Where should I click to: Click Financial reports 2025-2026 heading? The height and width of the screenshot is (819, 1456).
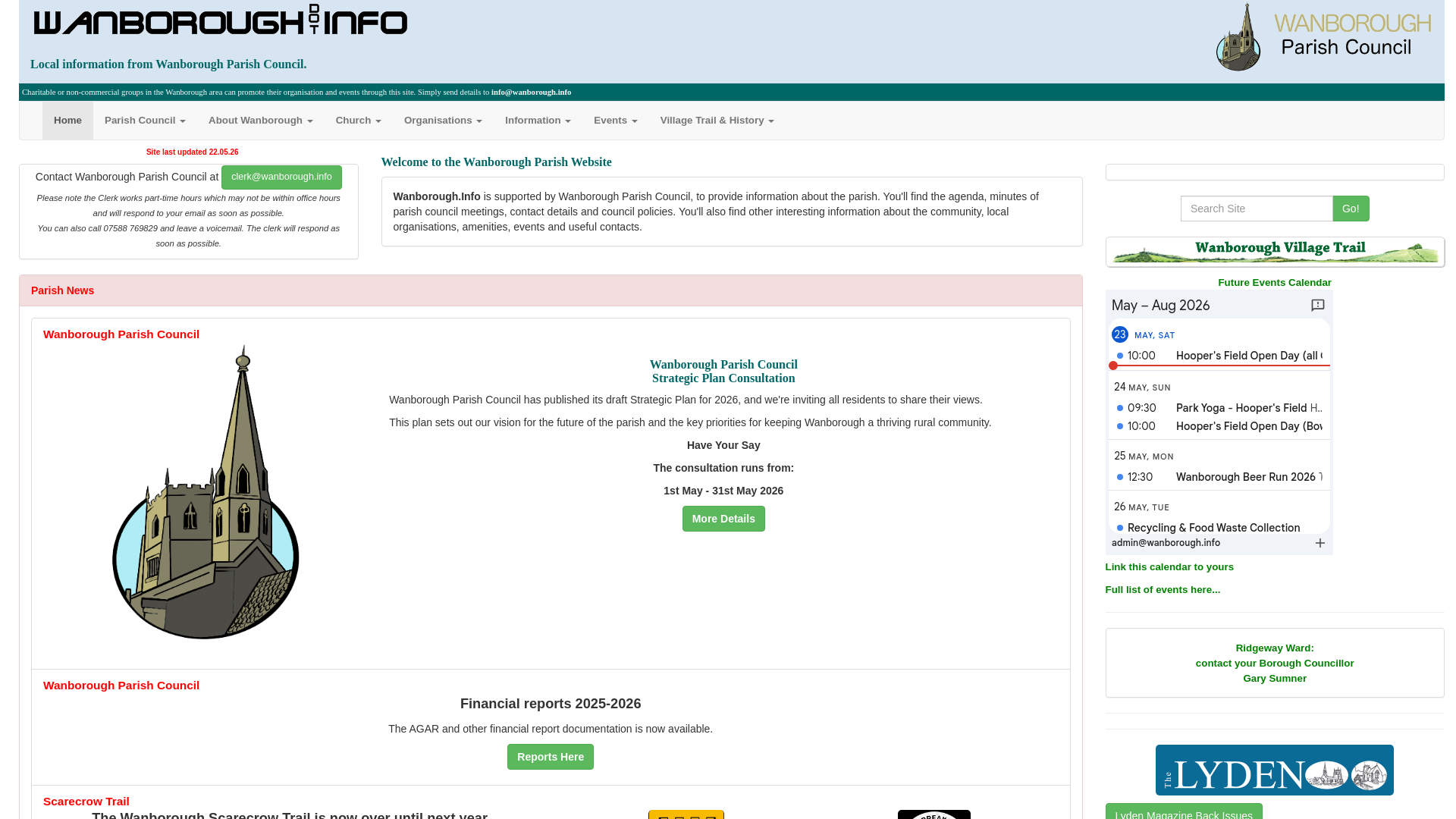(x=551, y=704)
